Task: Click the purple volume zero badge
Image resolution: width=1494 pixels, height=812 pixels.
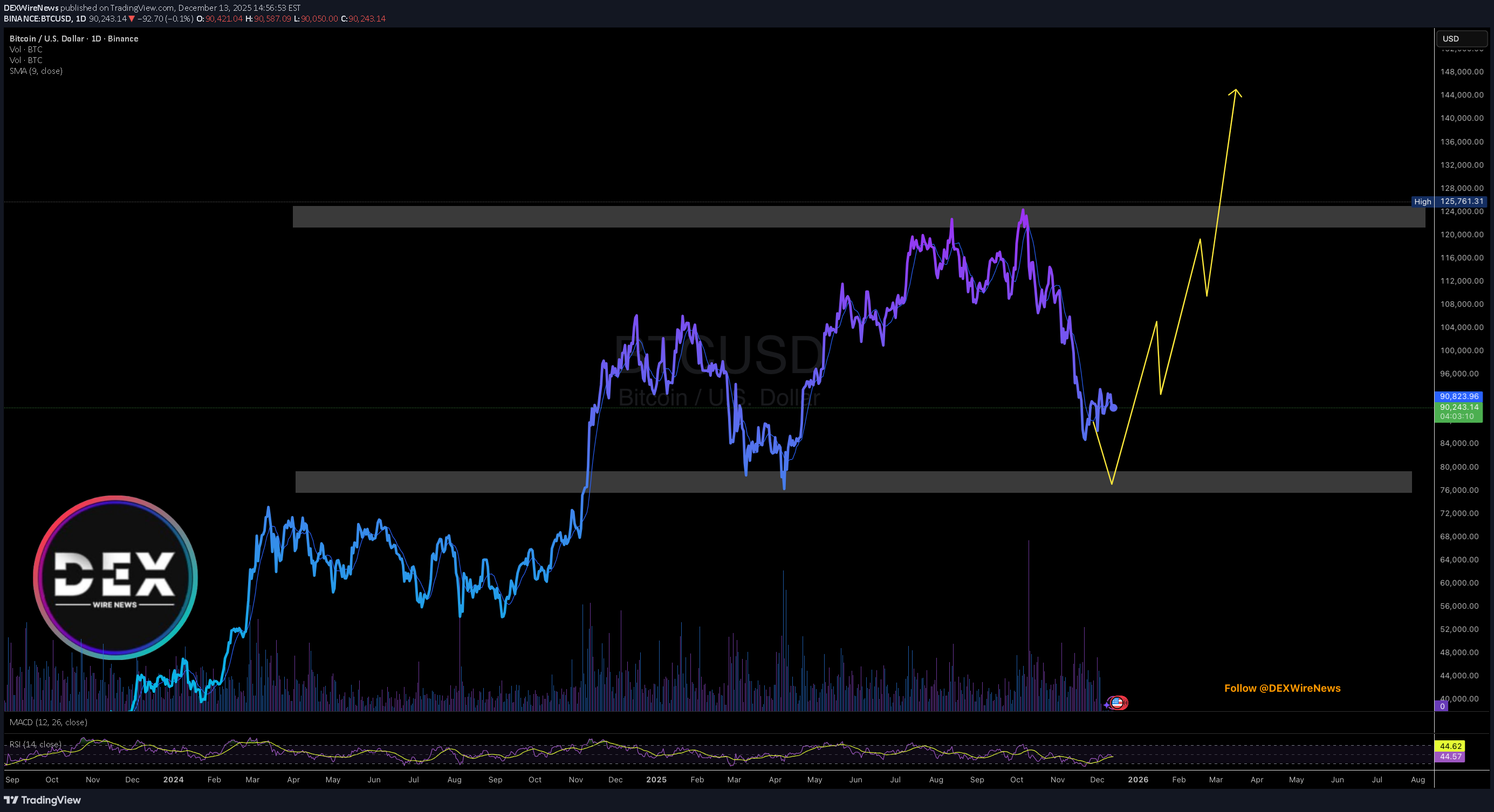Action: point(1442,706)
